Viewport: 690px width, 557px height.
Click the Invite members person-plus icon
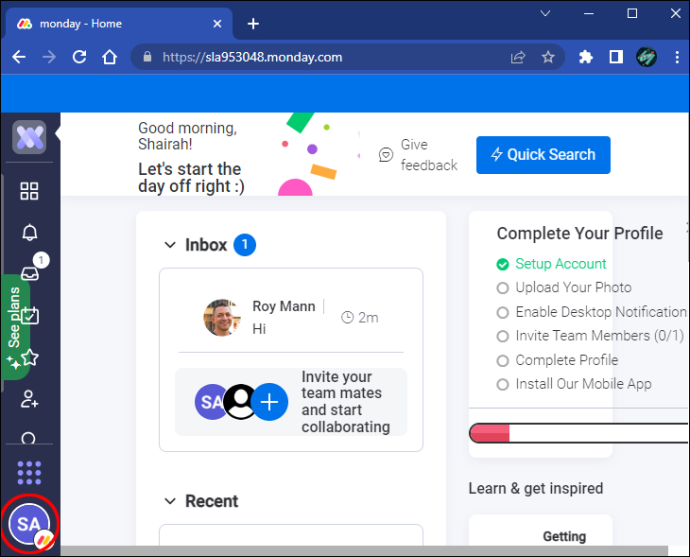29,399
